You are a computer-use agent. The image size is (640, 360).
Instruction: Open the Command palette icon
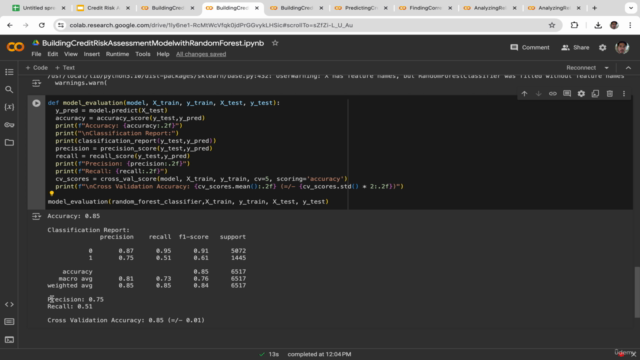tap(9, 322)
